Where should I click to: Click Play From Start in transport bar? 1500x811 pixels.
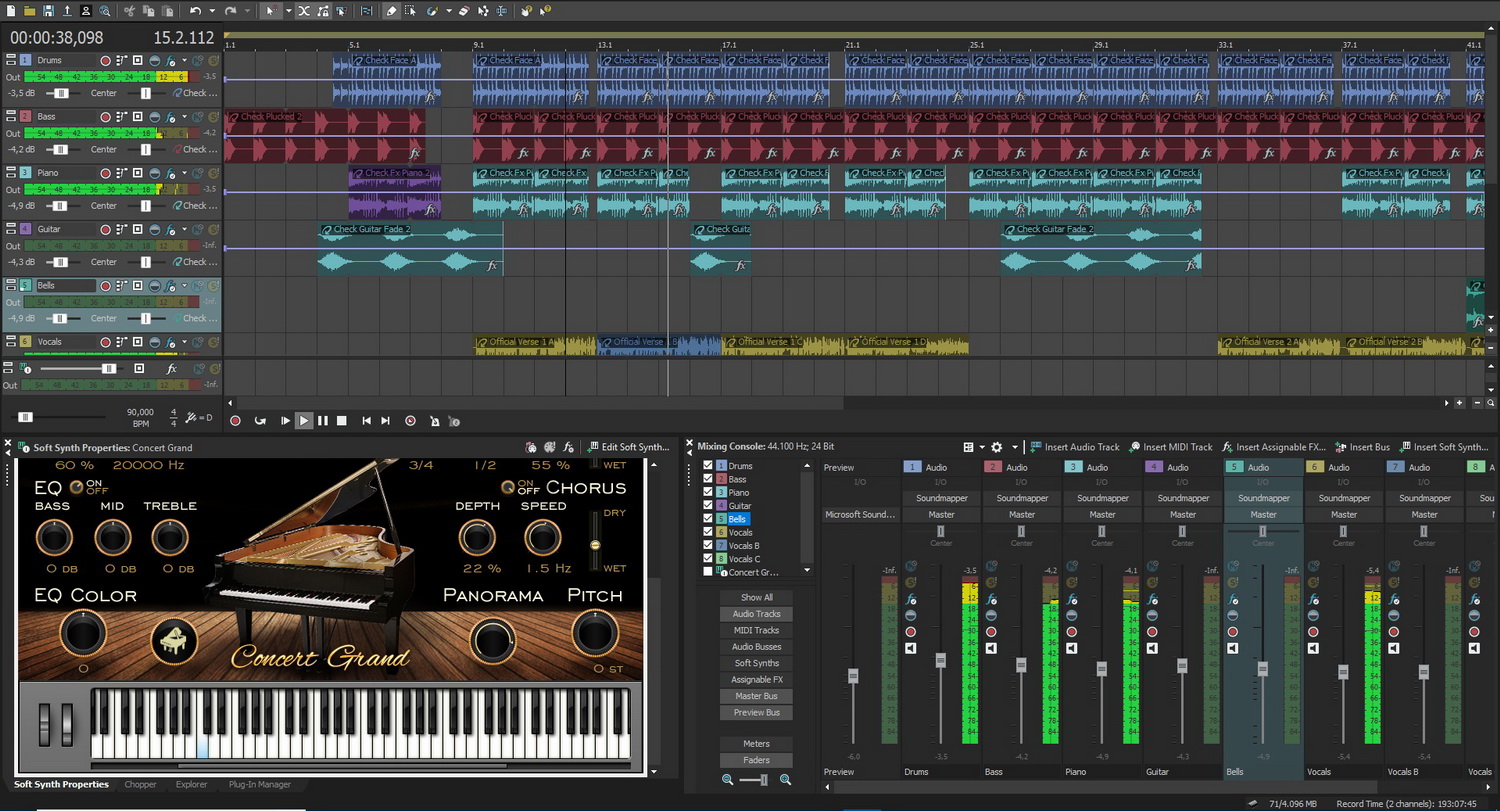click(x=285, y=421)
